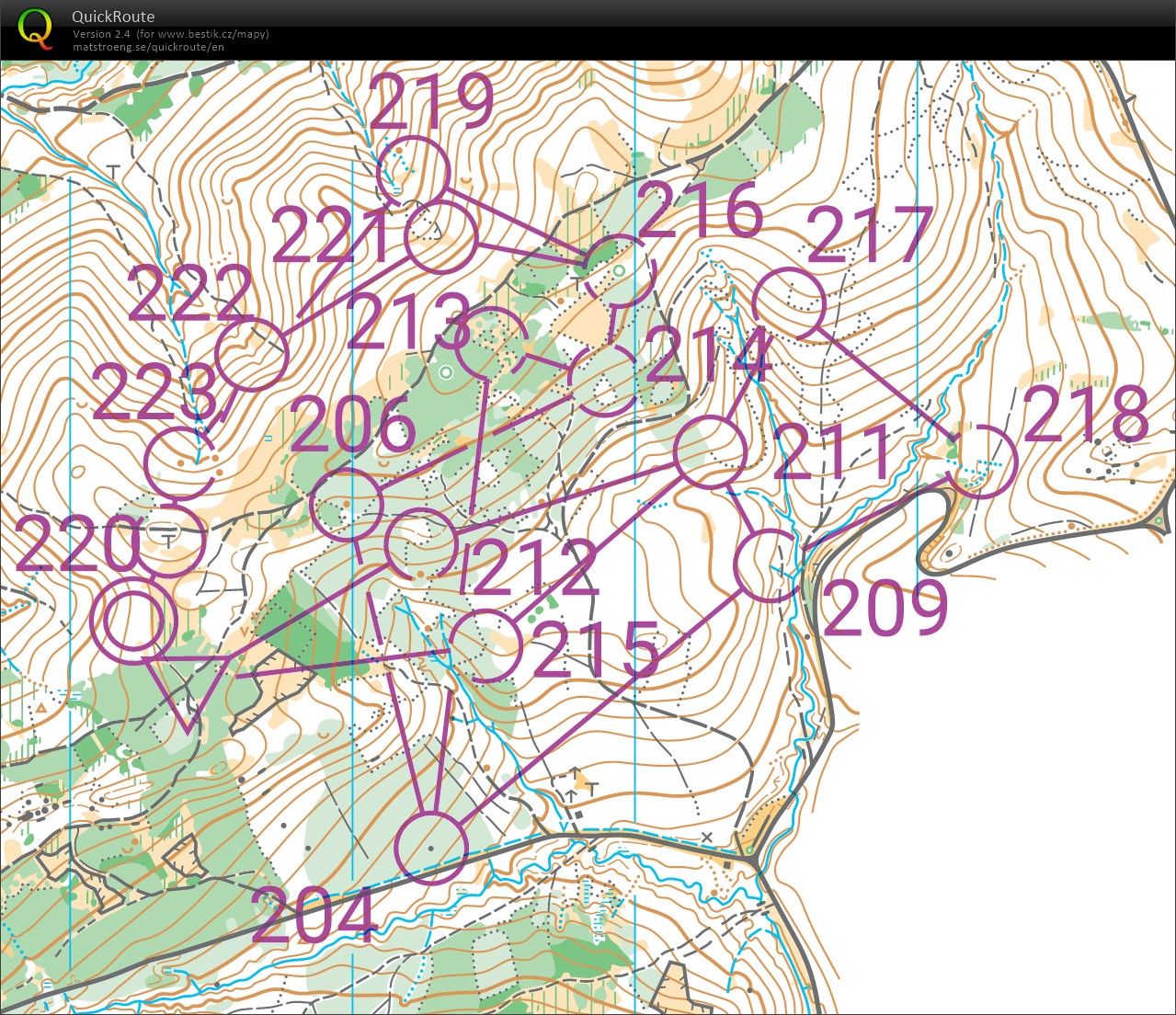Select the finish double-circle marker

[x=133, y=622]
